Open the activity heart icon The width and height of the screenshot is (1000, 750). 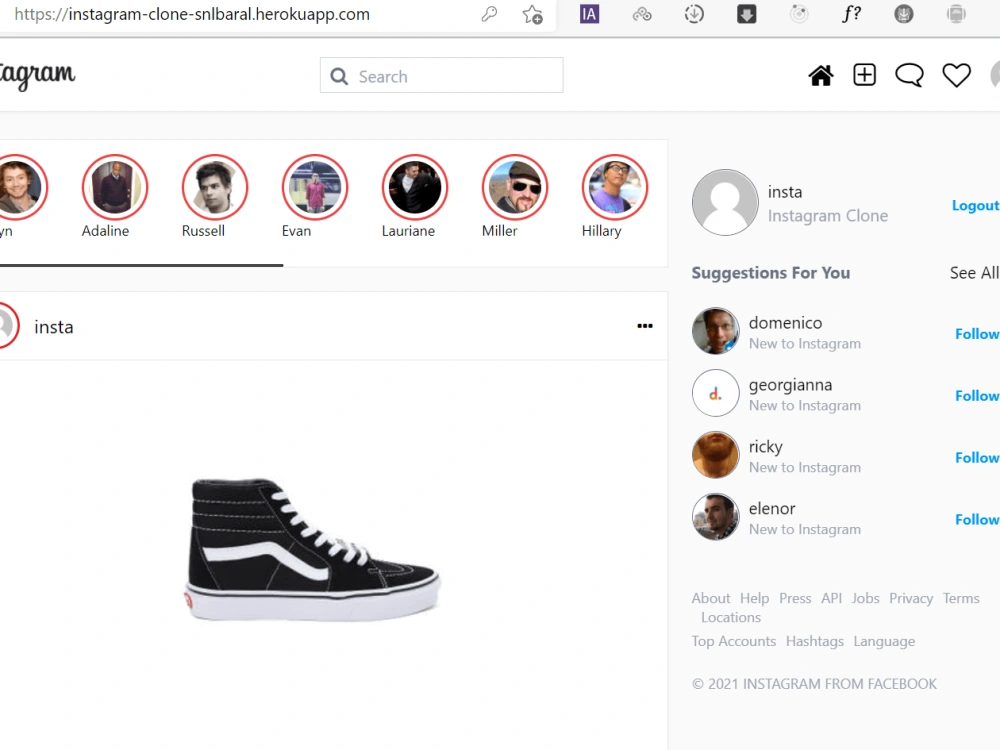coord(957,75)
